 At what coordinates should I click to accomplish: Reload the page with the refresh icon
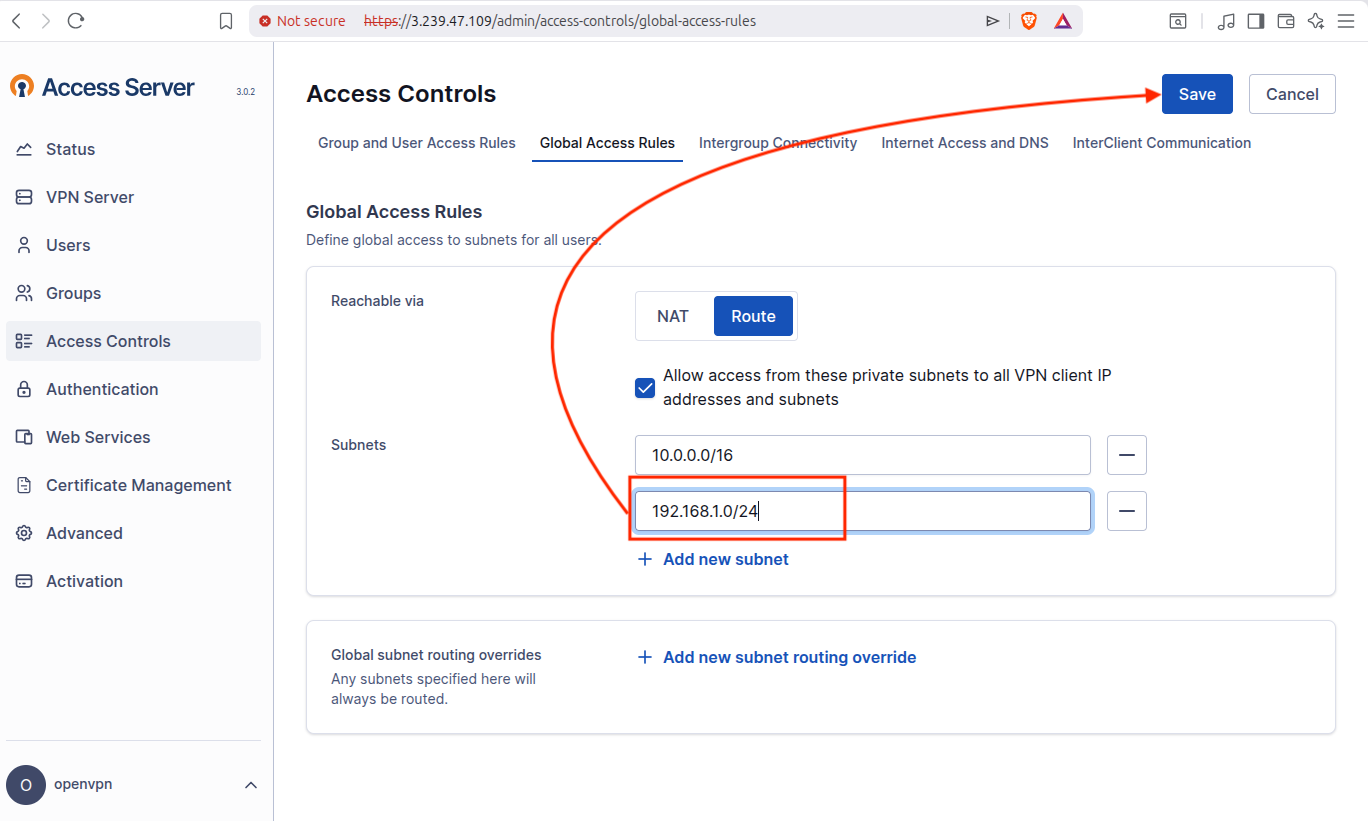(x=75, y=21)
